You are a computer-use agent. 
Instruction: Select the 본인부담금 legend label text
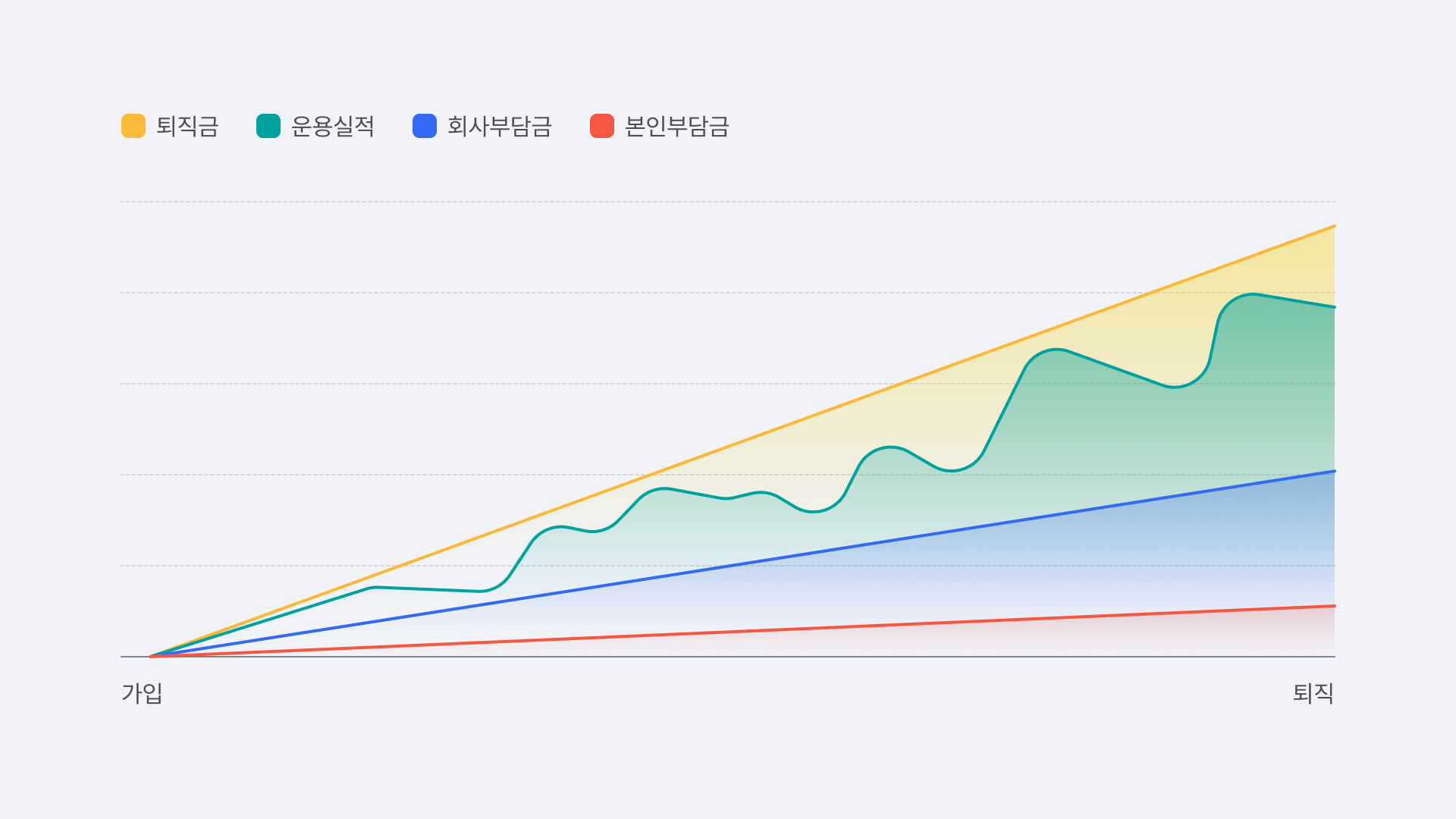[x=677, y=126]
